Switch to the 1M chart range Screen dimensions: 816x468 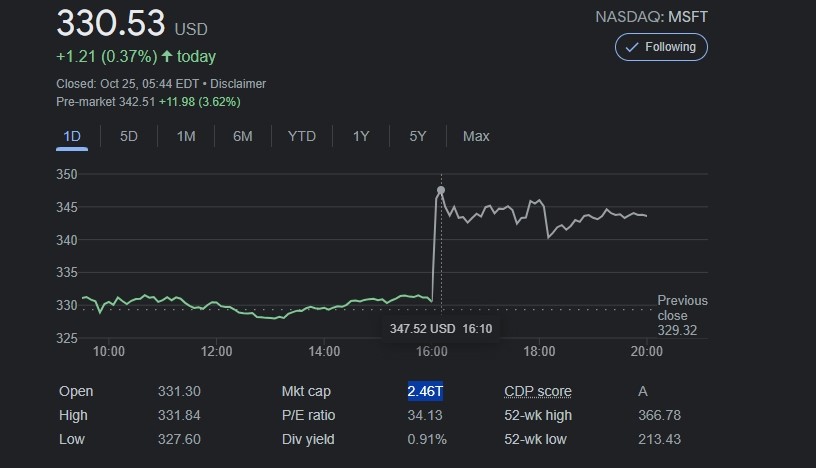[x=186, y=136]
